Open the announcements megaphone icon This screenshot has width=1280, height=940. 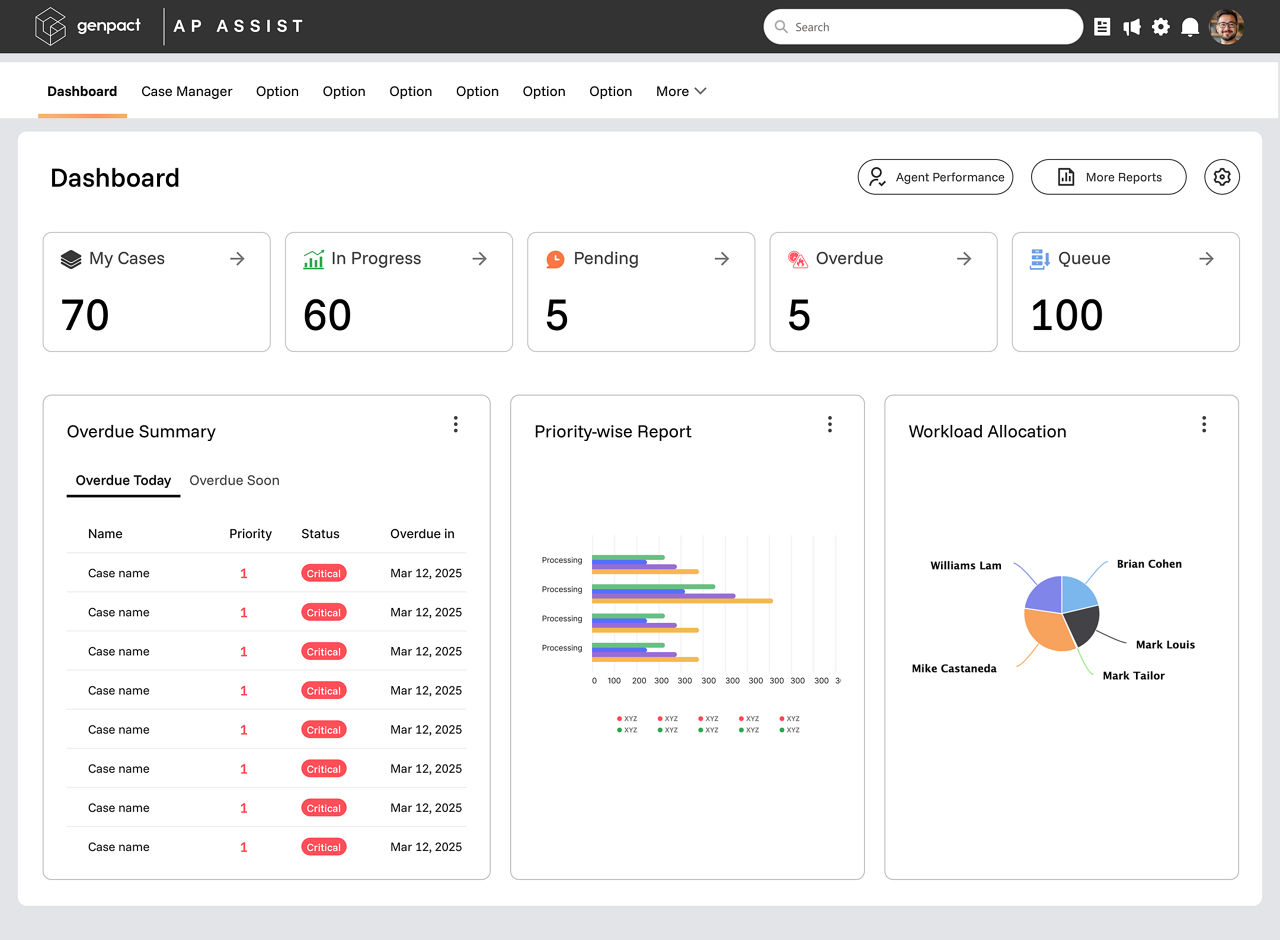click(x=1131, y=27)
